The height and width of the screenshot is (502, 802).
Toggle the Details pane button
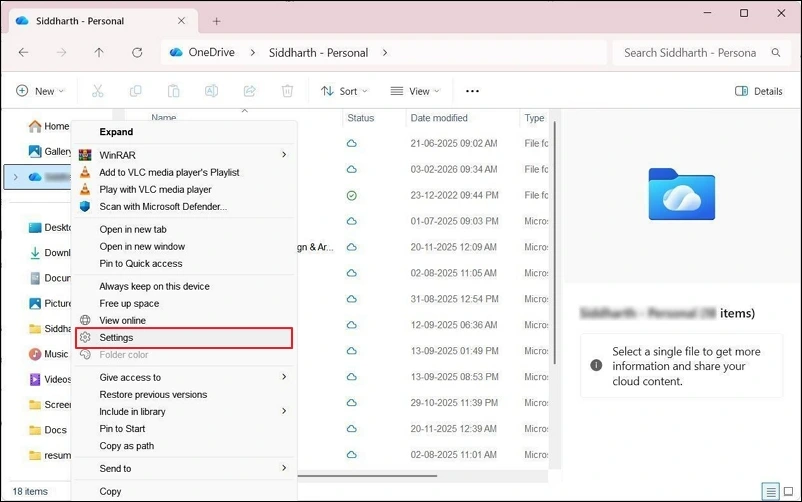coord(759,91)
